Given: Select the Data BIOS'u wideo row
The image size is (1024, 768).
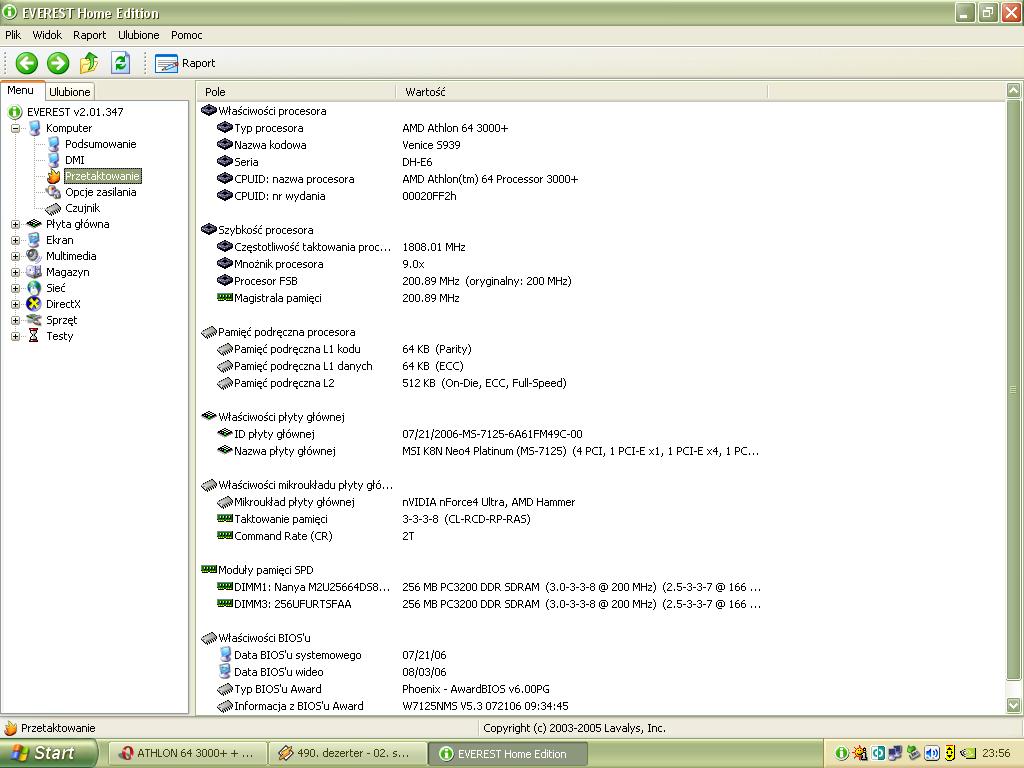Looking at the screenshot, I should (482, 671).
